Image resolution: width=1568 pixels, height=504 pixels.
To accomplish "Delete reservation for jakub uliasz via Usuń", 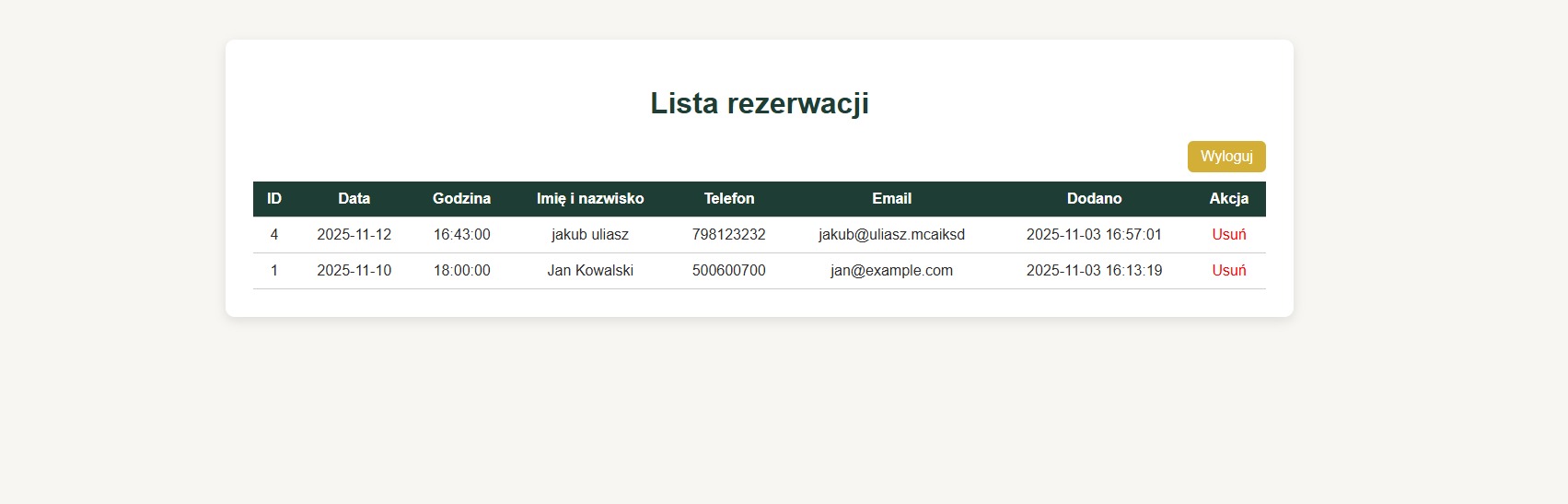I will (x=1228, y=235).
